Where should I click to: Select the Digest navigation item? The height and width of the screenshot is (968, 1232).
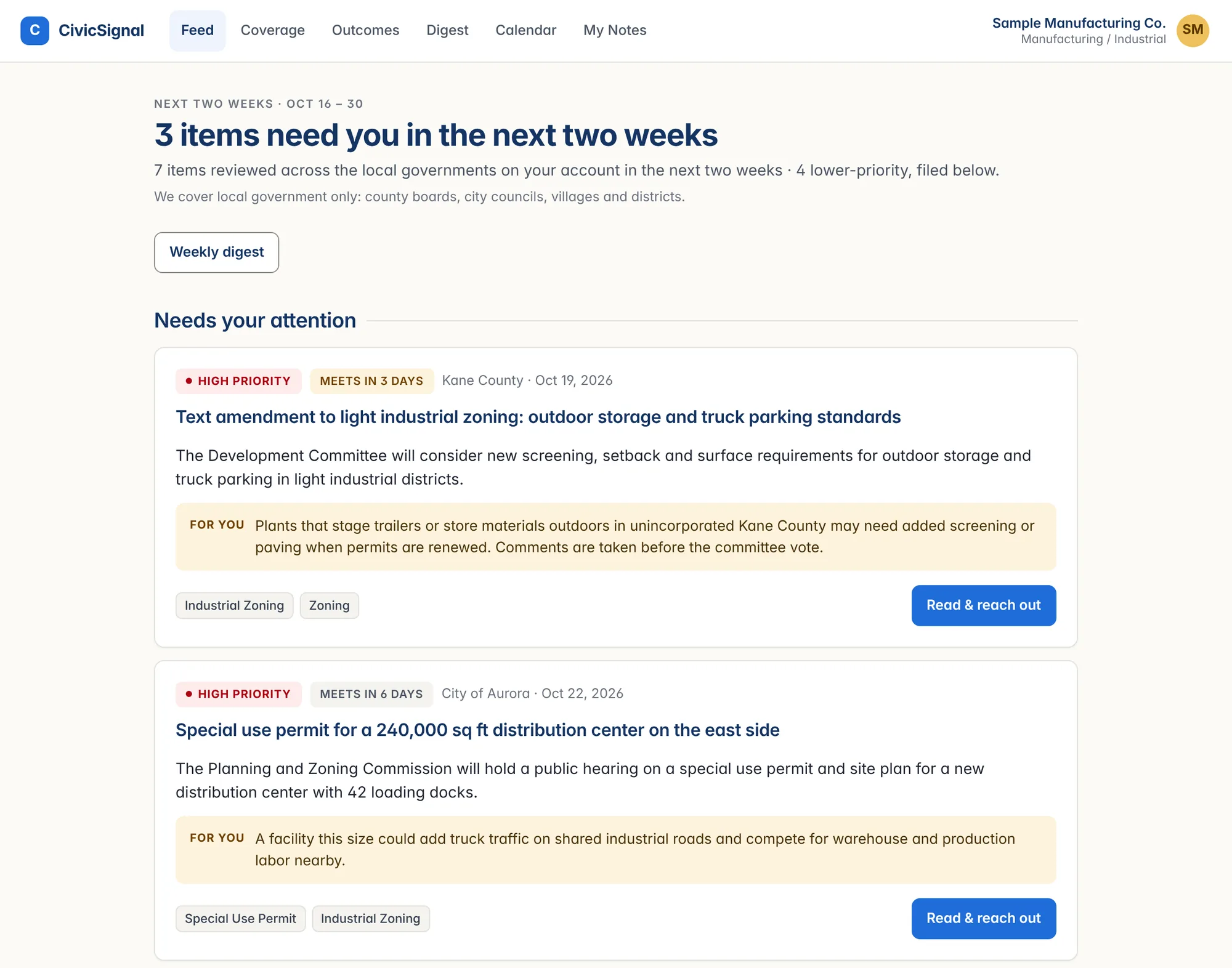(x=447, y=30)
